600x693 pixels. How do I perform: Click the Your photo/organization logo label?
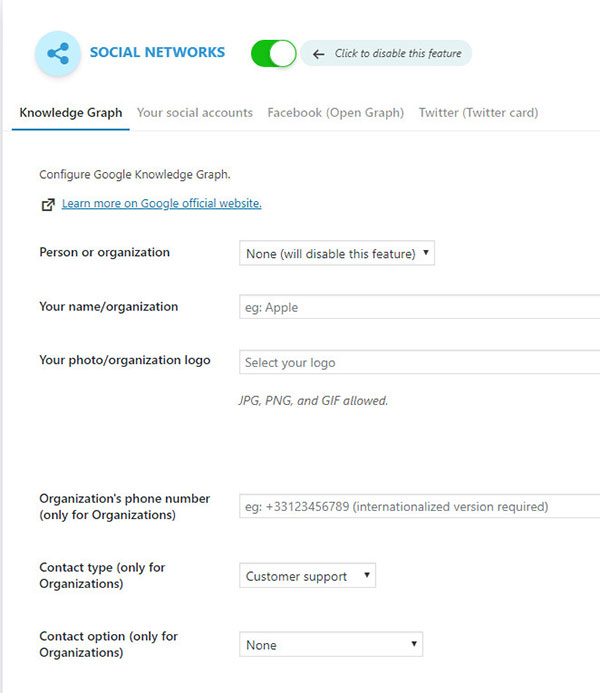(125, 360)
